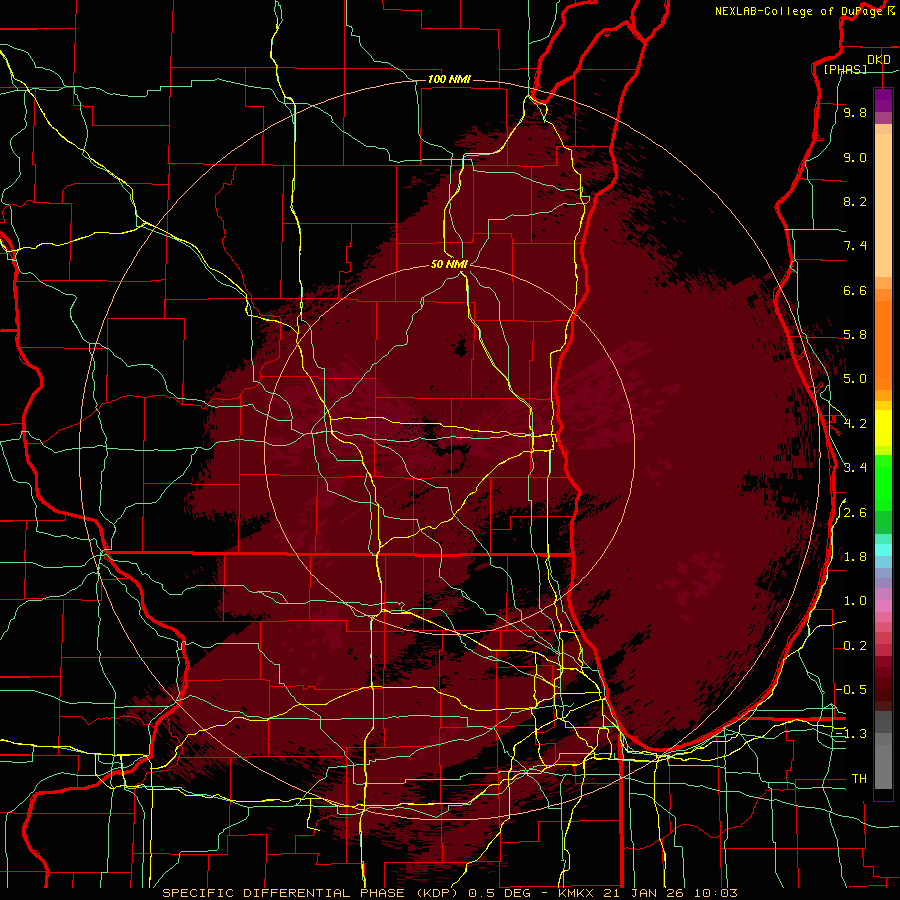Image resolution: width=900 pixels, height=900 pixels.
Task: Click the 4.2 scale value
Action: [x=855, y=424]
